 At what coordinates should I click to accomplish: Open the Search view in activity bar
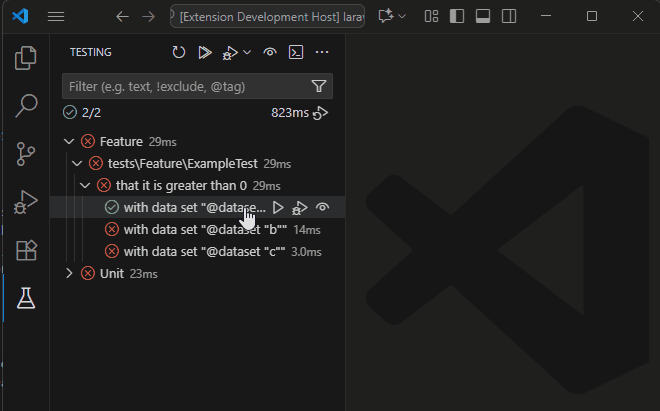(x=26, y=105)
